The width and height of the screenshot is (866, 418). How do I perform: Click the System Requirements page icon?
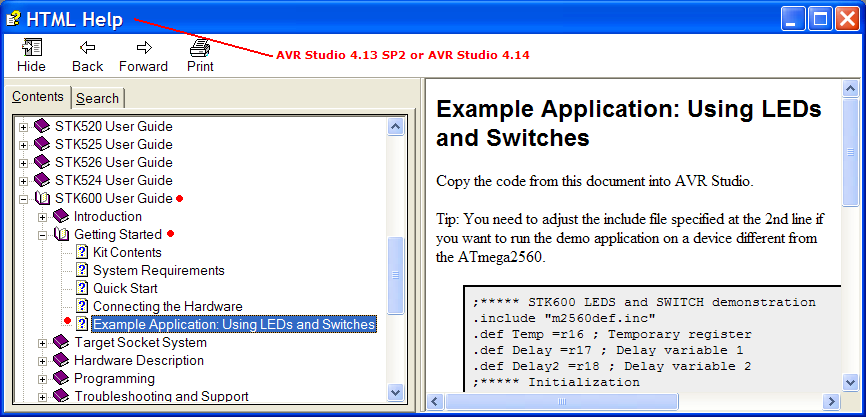click(x=82, y=270)
